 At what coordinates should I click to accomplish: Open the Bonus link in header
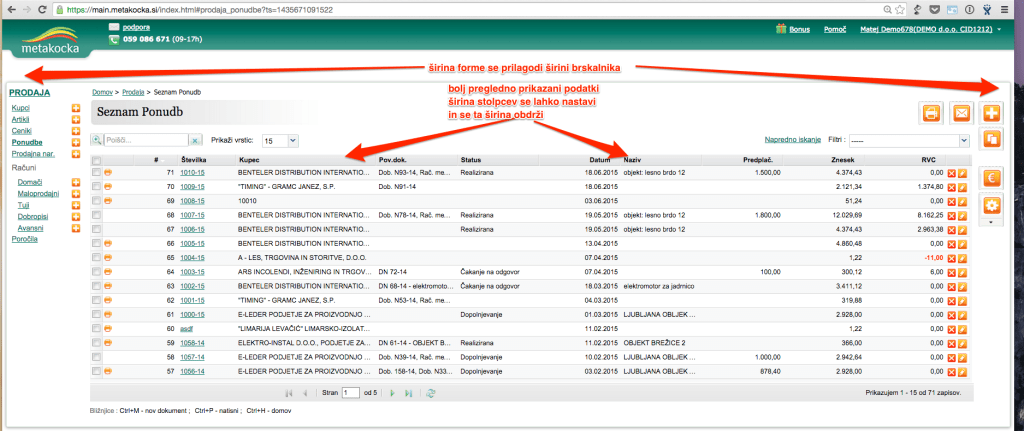pos(799,30)
